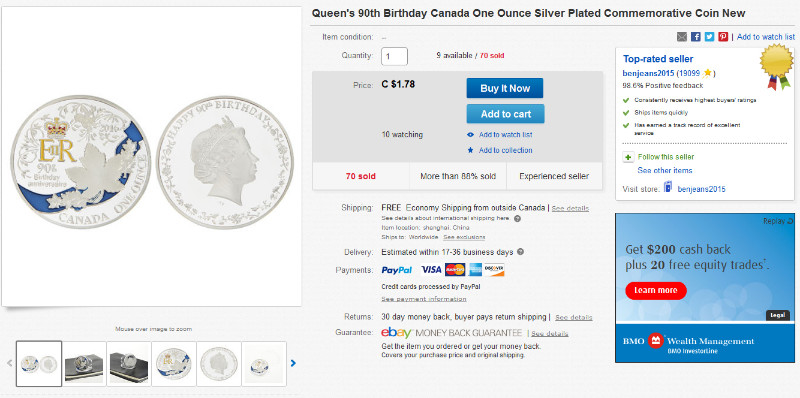The width and height of the screenshot is (800, 398).
Task: Click the eye icon Add to watch list
Action: coord(470,135)
